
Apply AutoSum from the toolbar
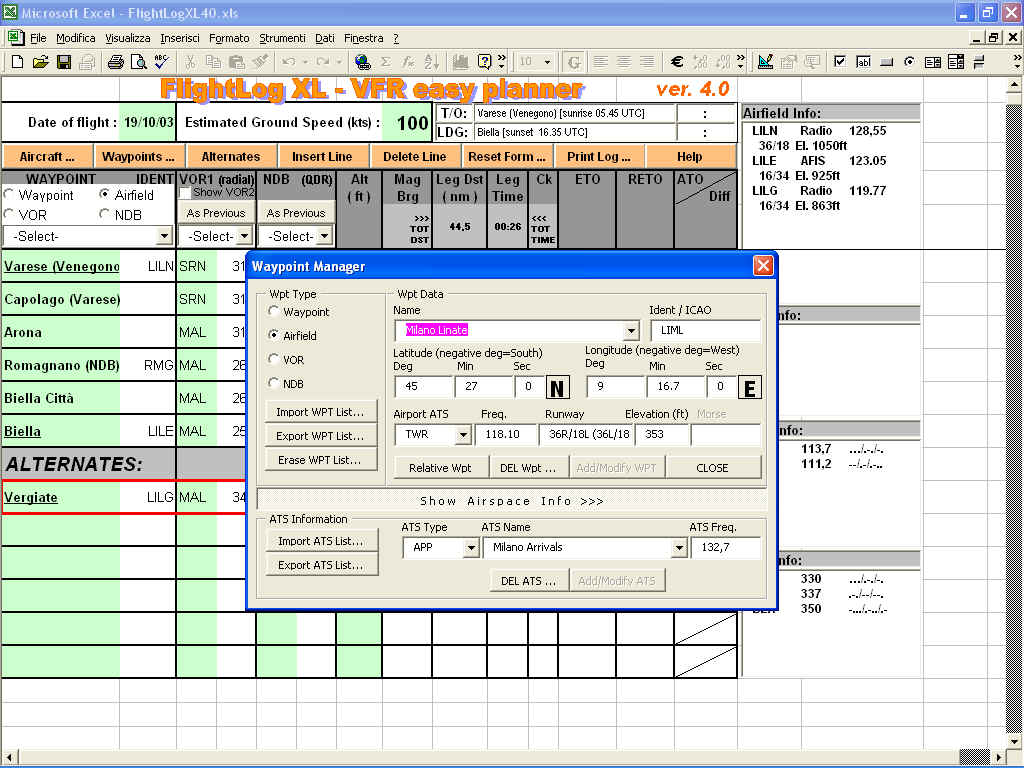tap(386, 62)
